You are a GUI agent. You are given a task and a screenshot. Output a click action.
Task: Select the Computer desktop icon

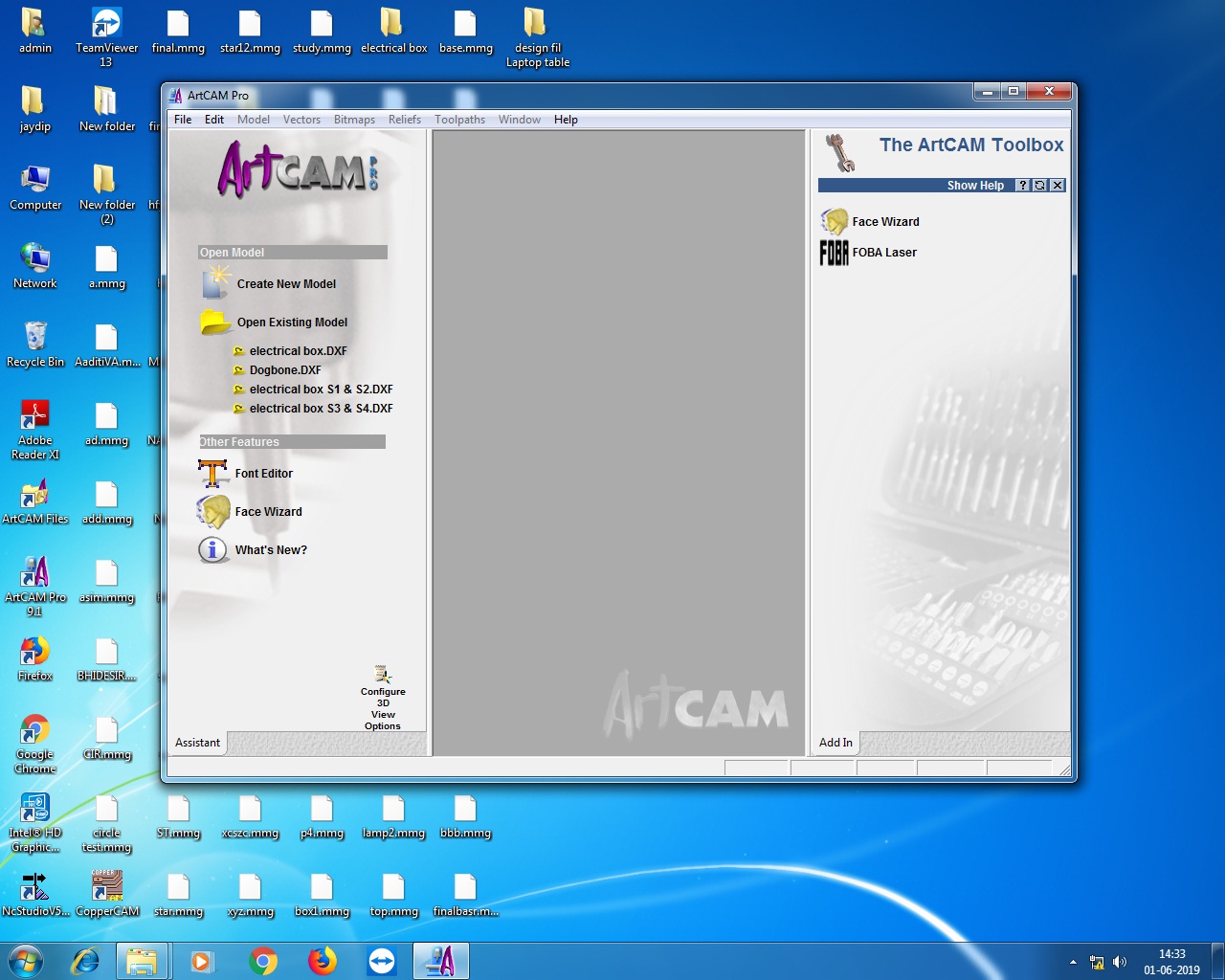pyautogui.click(x=35, y=188)
